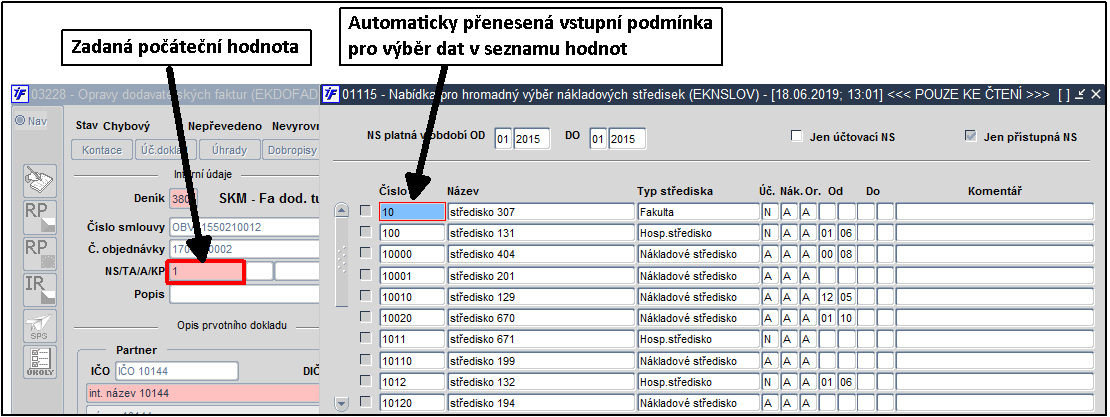Click the empty Popis input field

pyautogui.click(x=244, y=293)
